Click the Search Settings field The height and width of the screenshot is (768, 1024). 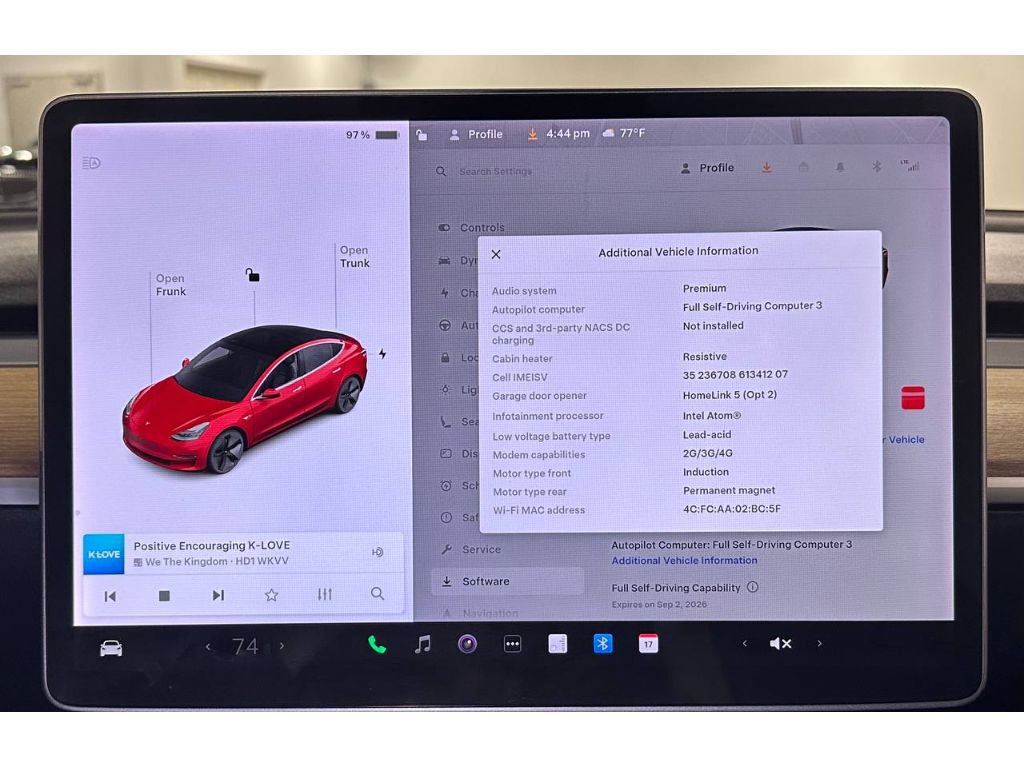pyautogui.click(x=496, y=171)
